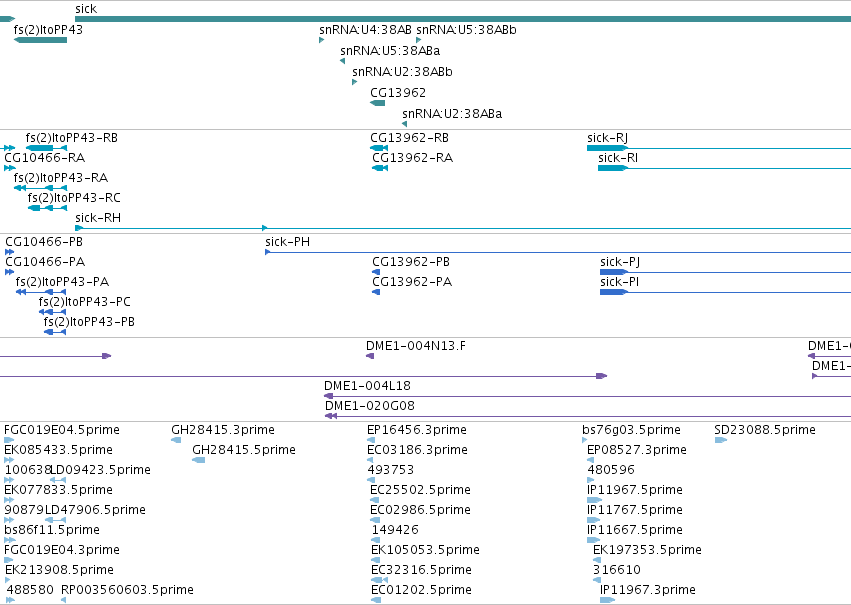The image size is (851, 605).
Task: Select transcript CG13962-RB
Action: [x=409, y=138]
